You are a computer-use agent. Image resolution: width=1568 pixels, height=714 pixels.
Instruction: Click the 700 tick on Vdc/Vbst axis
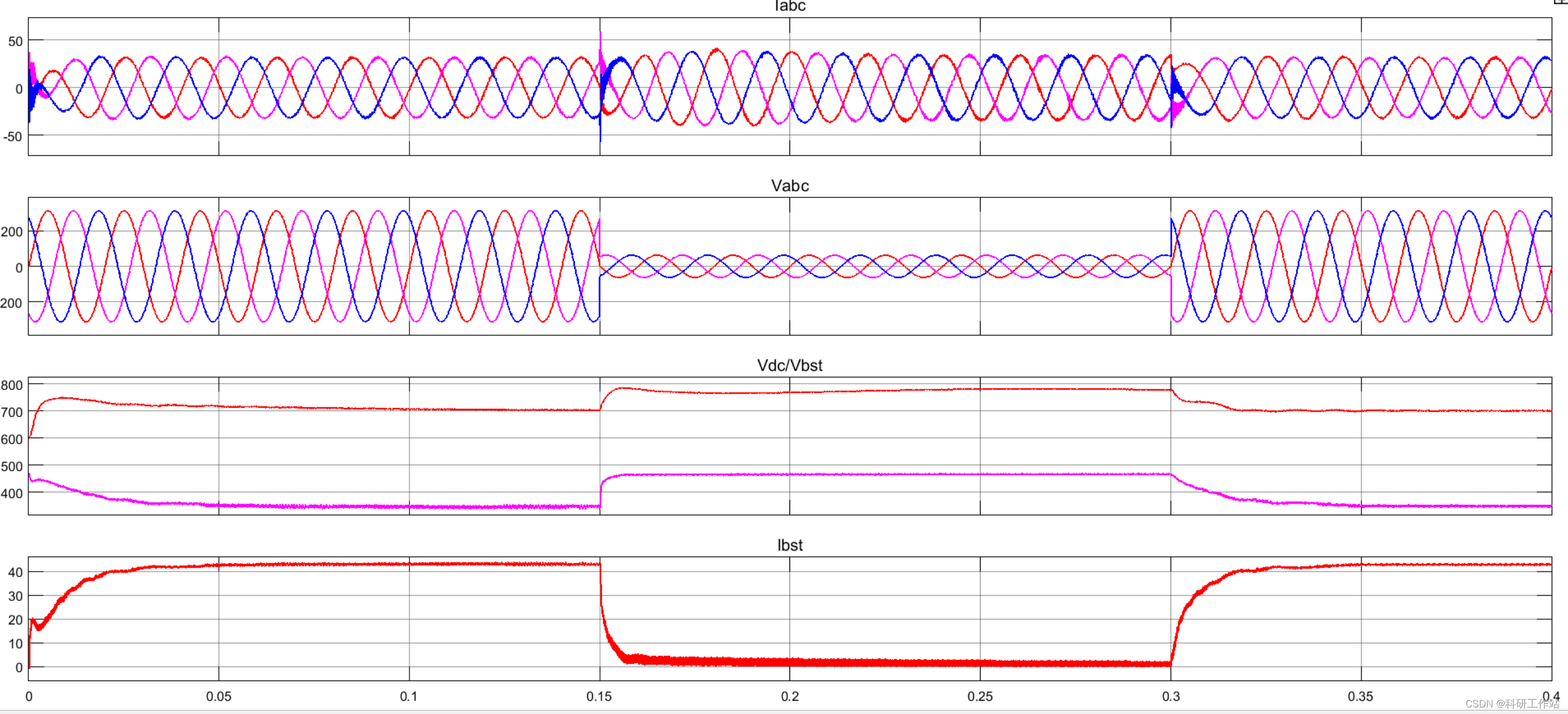point(11,413)
